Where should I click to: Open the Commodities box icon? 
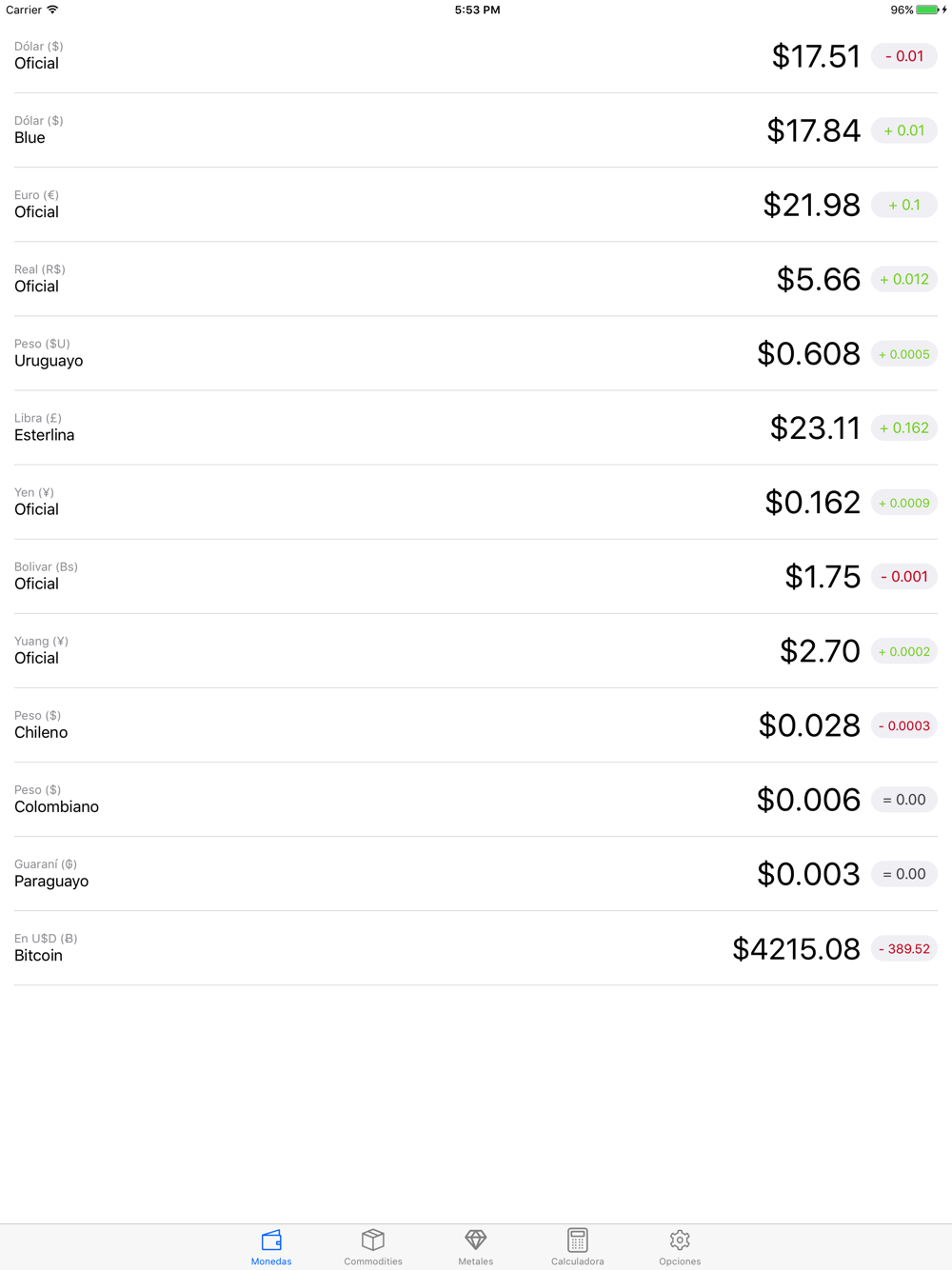(x=373, y=1240)
